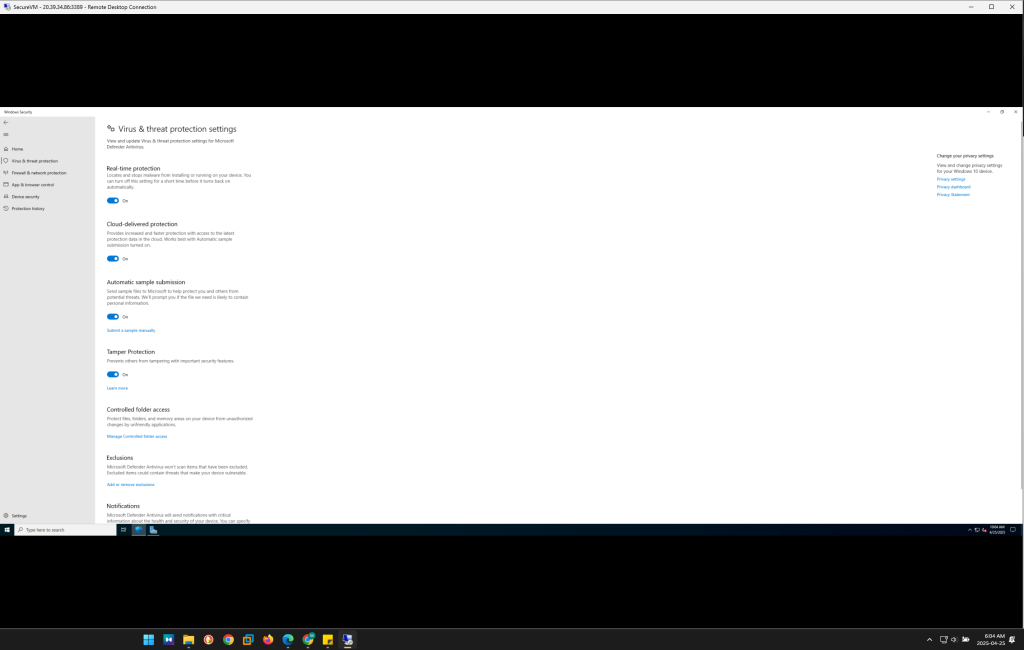Open the host Windows 11 Start menu

click(x=149, y=640)
